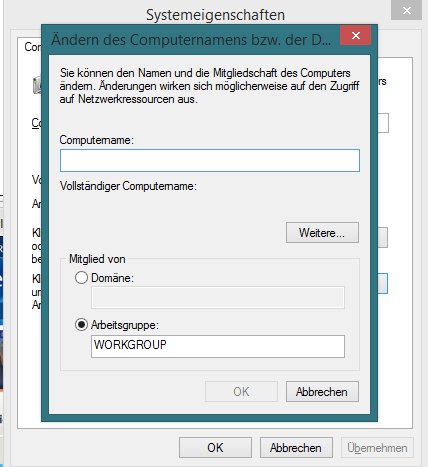This screenshot has height=467, width=428.
Task: Click Übernehmen in the Systemeigenschaften window
Action: (377, 448)
